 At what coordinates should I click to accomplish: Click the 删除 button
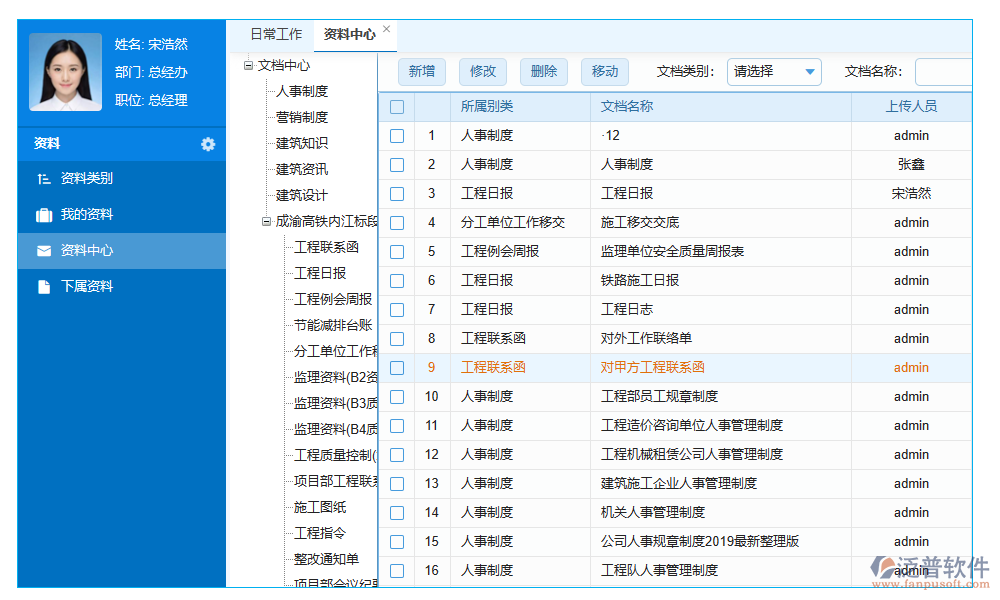543,71
